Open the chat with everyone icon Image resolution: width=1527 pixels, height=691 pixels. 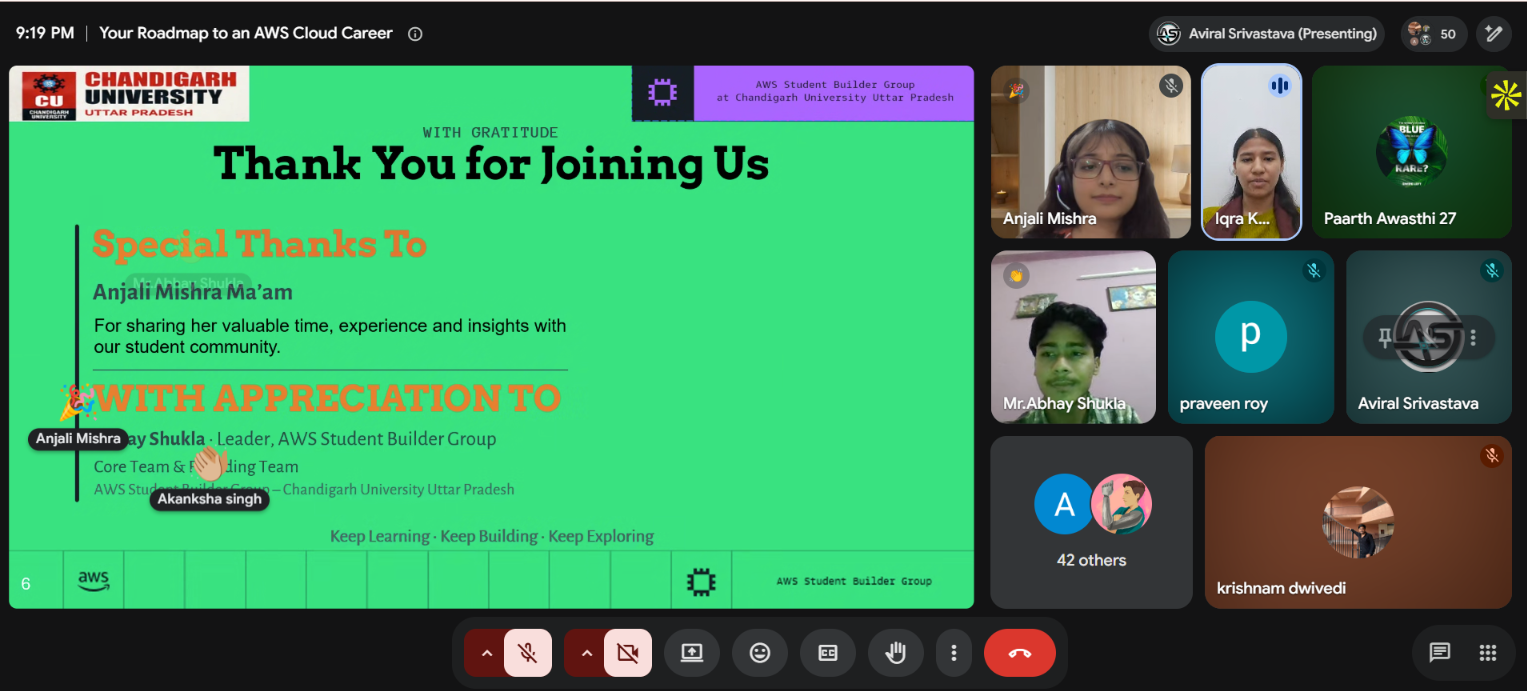coord(1440,653)
